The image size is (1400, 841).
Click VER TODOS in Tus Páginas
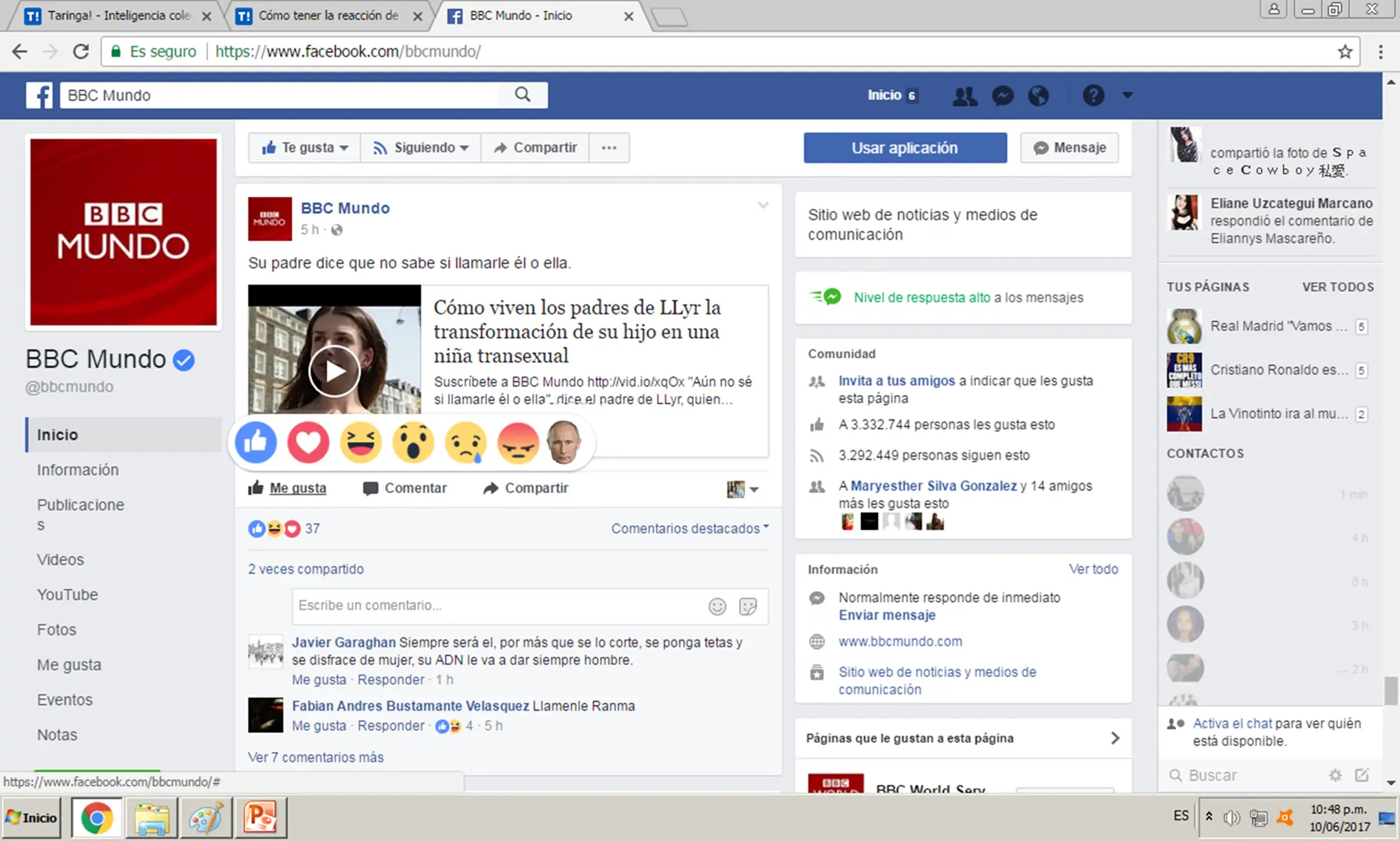click(x=1338, y=287)
